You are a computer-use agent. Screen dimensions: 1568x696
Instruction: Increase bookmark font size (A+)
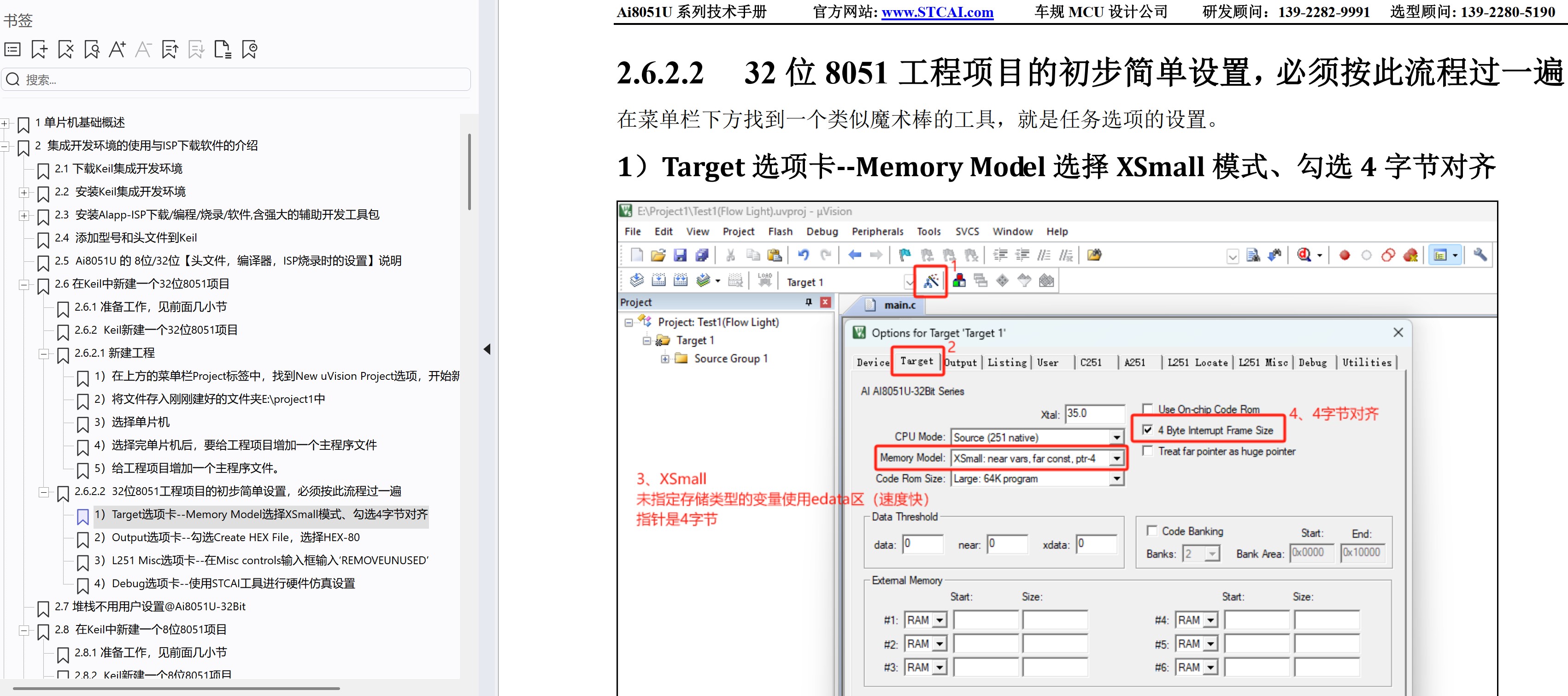117,49
